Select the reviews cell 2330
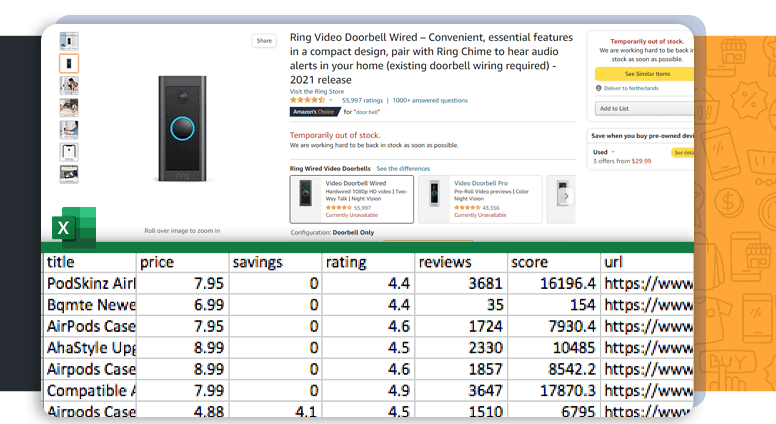The height and width of the screenshot is (424, 776). [x=461, y=348]
